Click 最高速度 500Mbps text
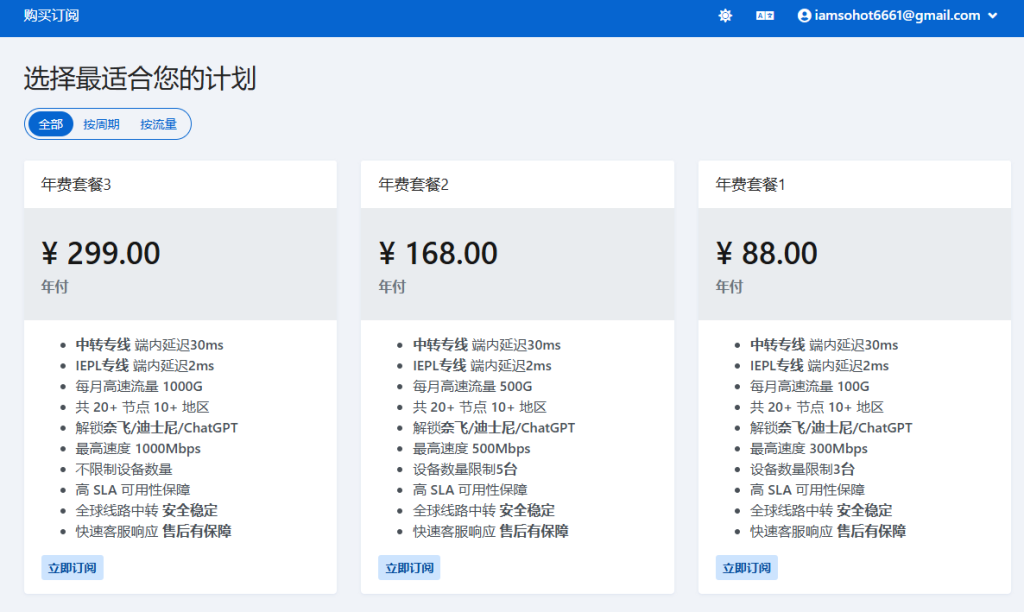Screen dimensions: 1024x612 point(472,449)
